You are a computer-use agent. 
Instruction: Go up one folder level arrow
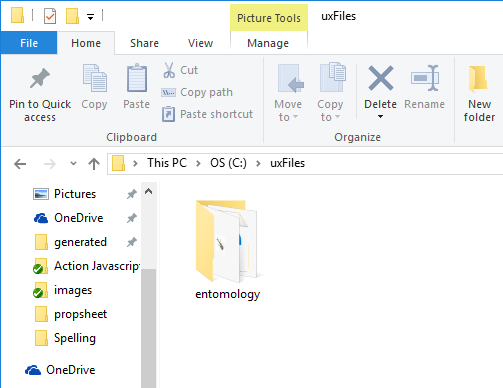coord(94,164)
